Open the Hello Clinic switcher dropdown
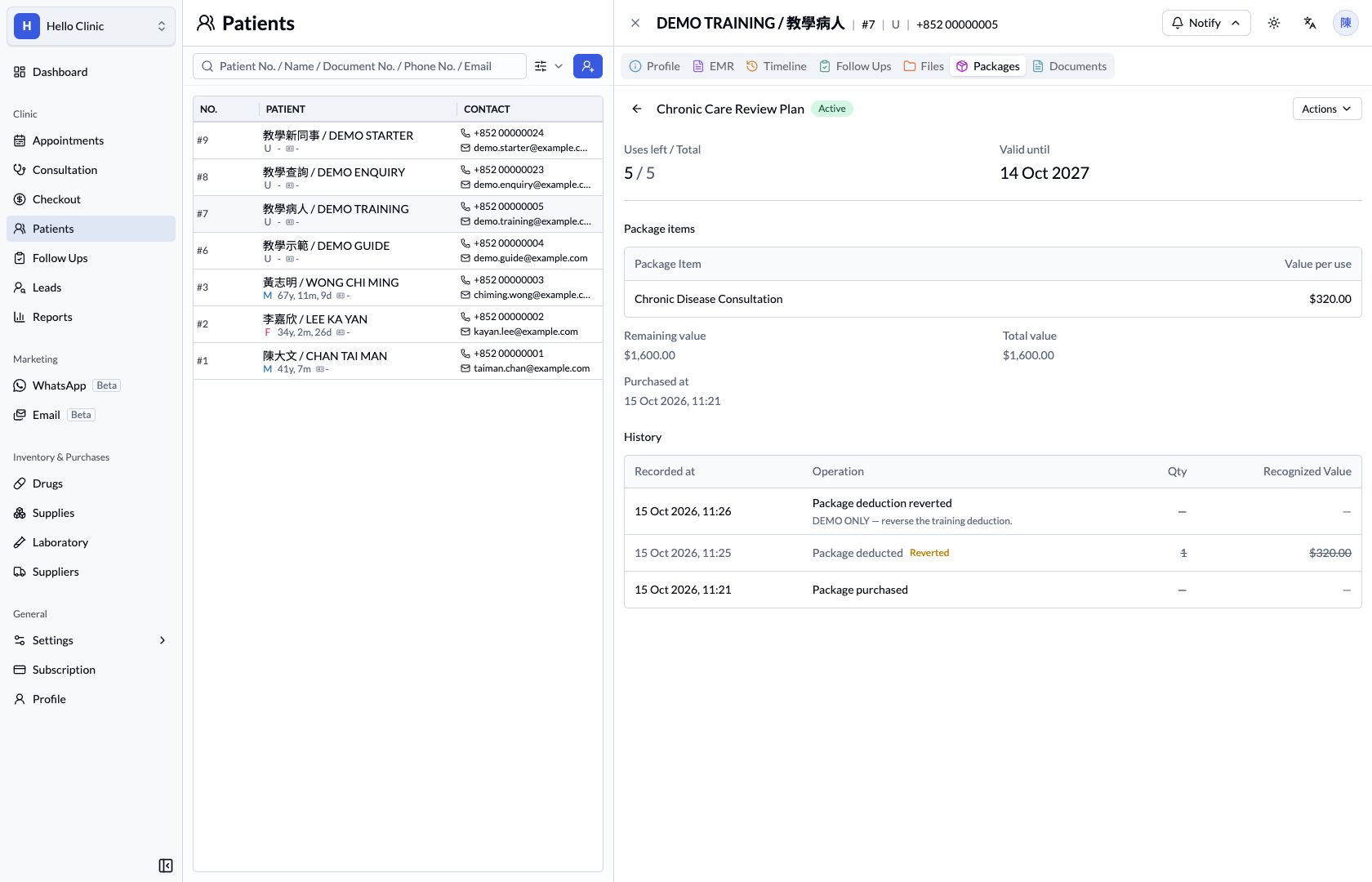1372x882 pixels. coord(91,26)
